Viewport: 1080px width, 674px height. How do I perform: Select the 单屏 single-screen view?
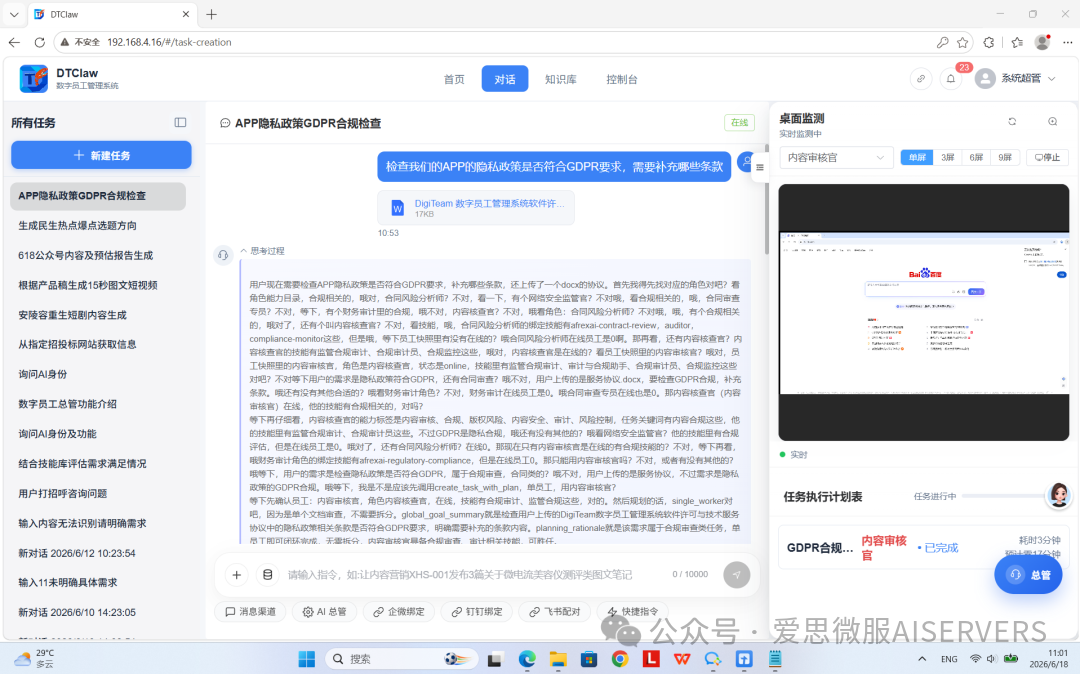tap(917, 157)
